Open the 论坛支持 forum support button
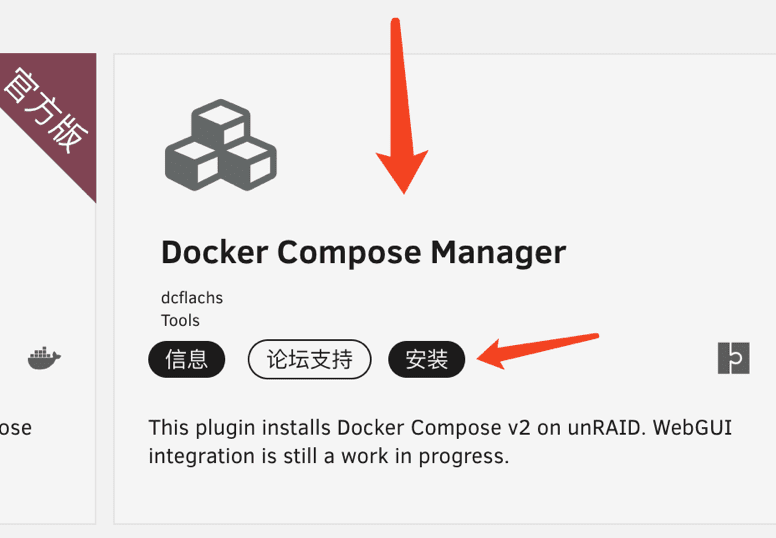The height and width of the screenshot is (538, 776). click(x=309, y=360)
